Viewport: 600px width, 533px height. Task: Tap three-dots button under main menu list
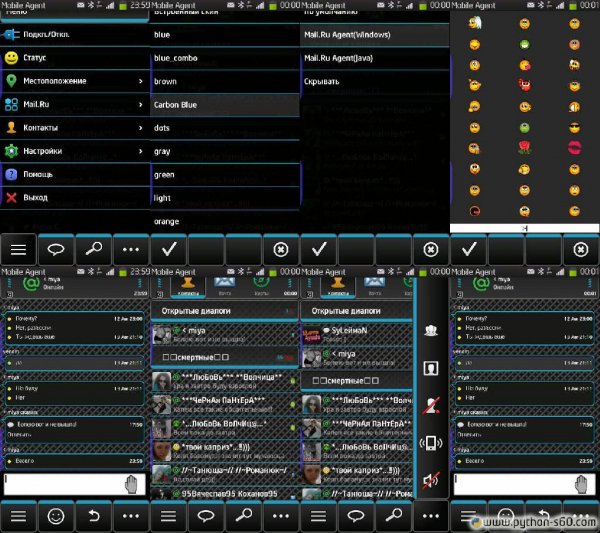point(131,249)
